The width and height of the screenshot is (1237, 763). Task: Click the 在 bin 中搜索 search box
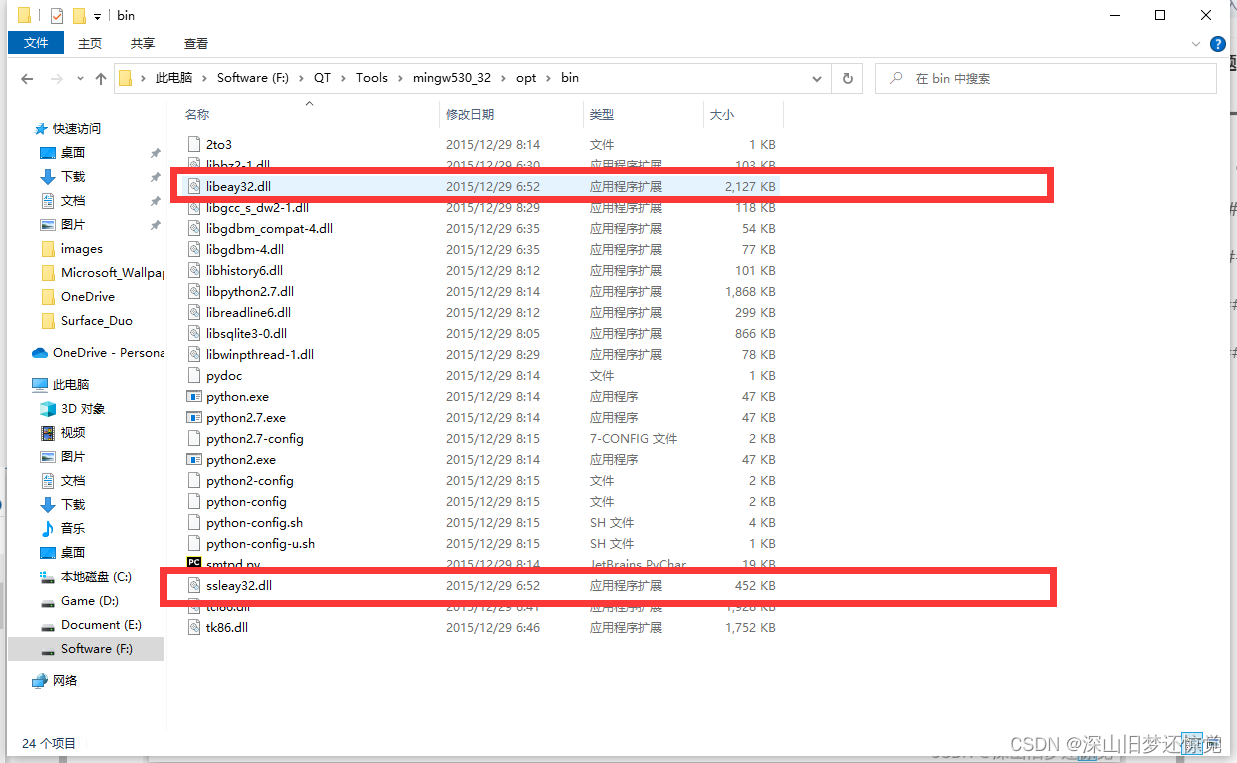click(x=1046, y=77)
